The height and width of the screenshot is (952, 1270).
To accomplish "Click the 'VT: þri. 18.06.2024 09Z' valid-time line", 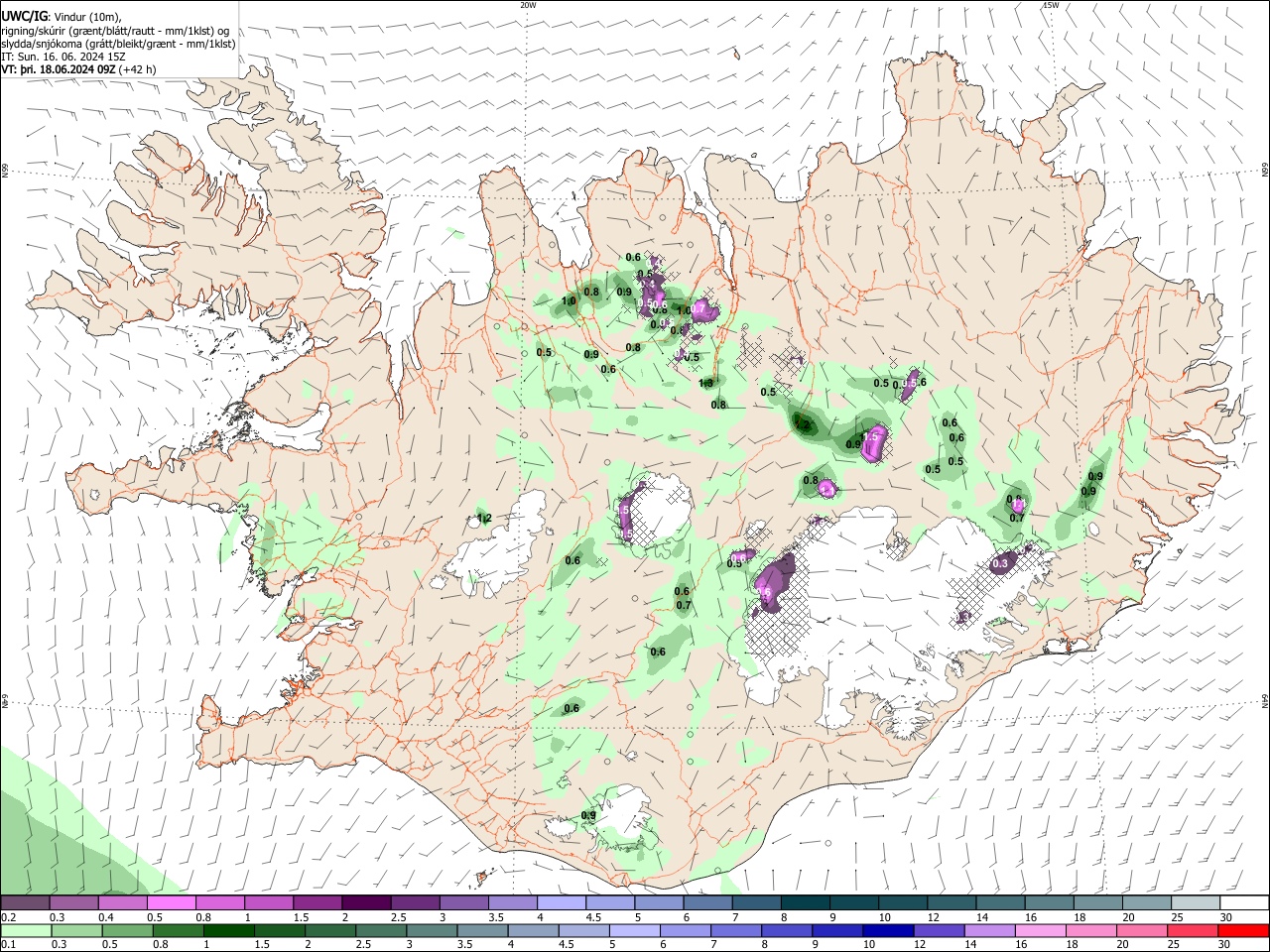I will tap(59, 69).
